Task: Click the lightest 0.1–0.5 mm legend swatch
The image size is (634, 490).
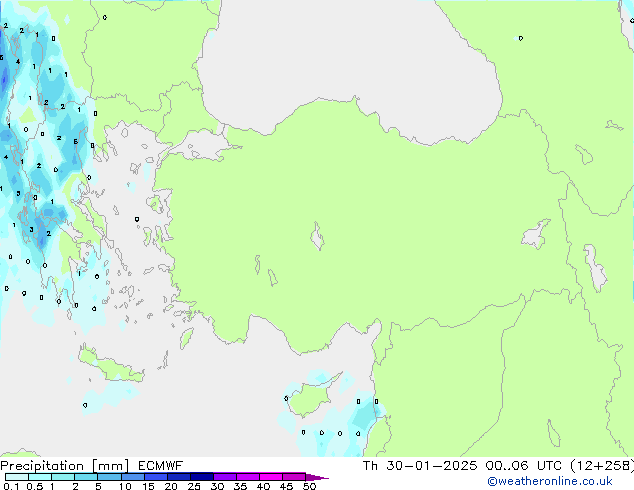Action: point(17,477)
